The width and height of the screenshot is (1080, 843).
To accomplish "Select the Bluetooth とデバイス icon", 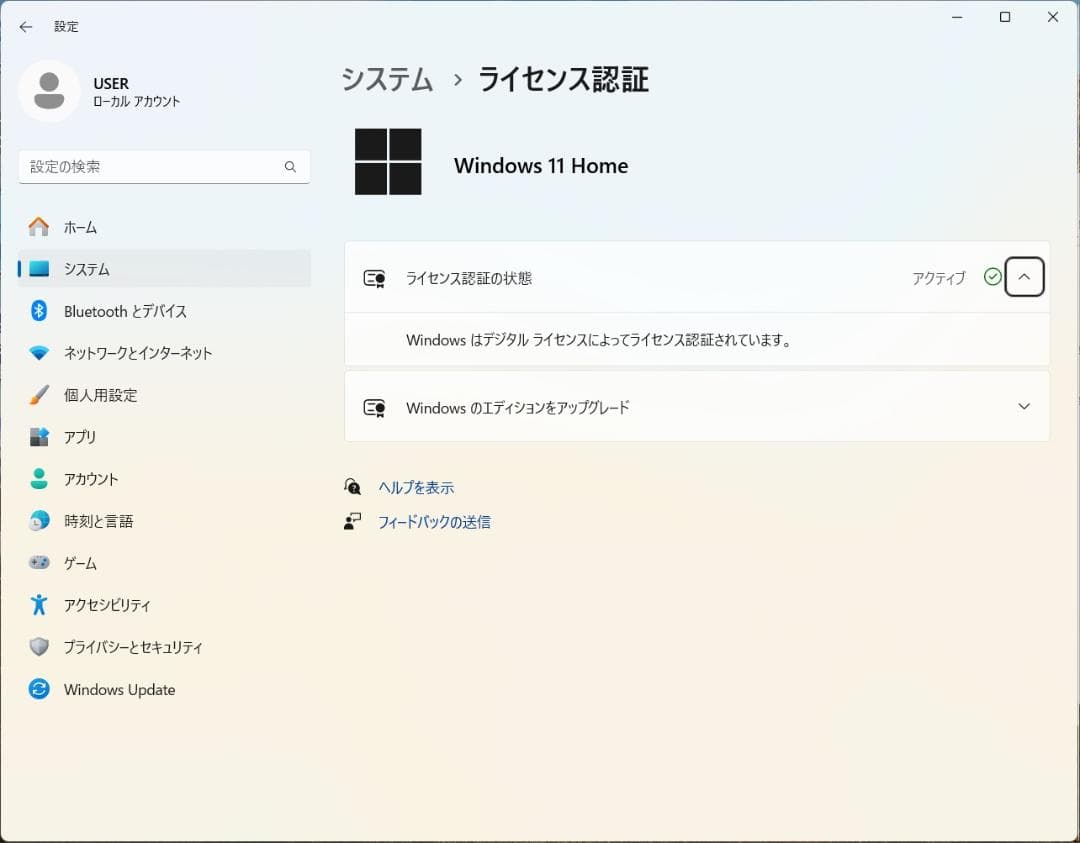I will (x=38, y=311).
